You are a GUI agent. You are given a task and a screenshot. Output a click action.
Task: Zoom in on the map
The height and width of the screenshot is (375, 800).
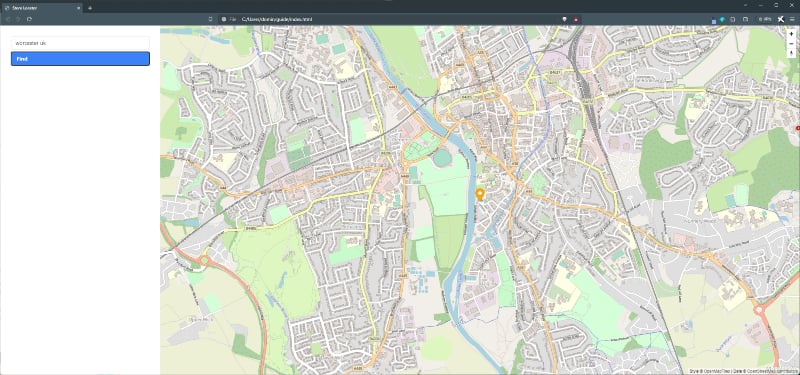tap(791, 34)
